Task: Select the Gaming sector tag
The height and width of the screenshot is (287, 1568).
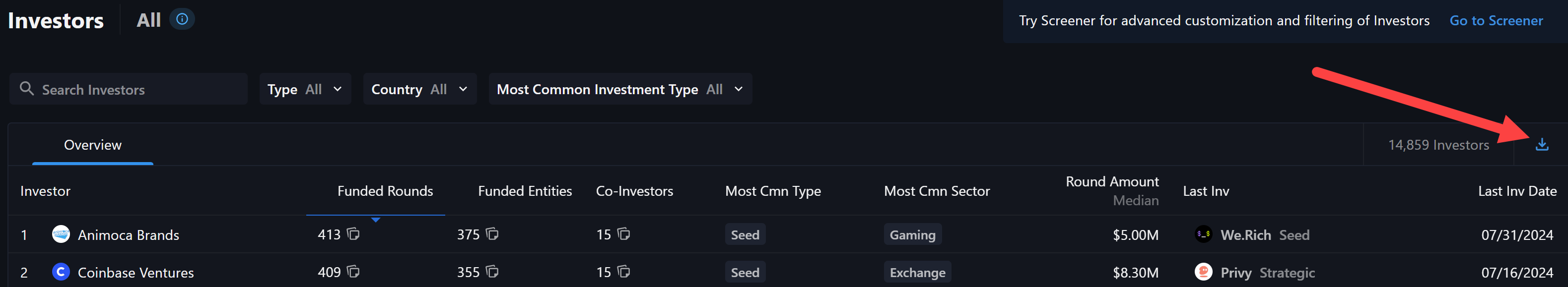Action: pos(912,235)
